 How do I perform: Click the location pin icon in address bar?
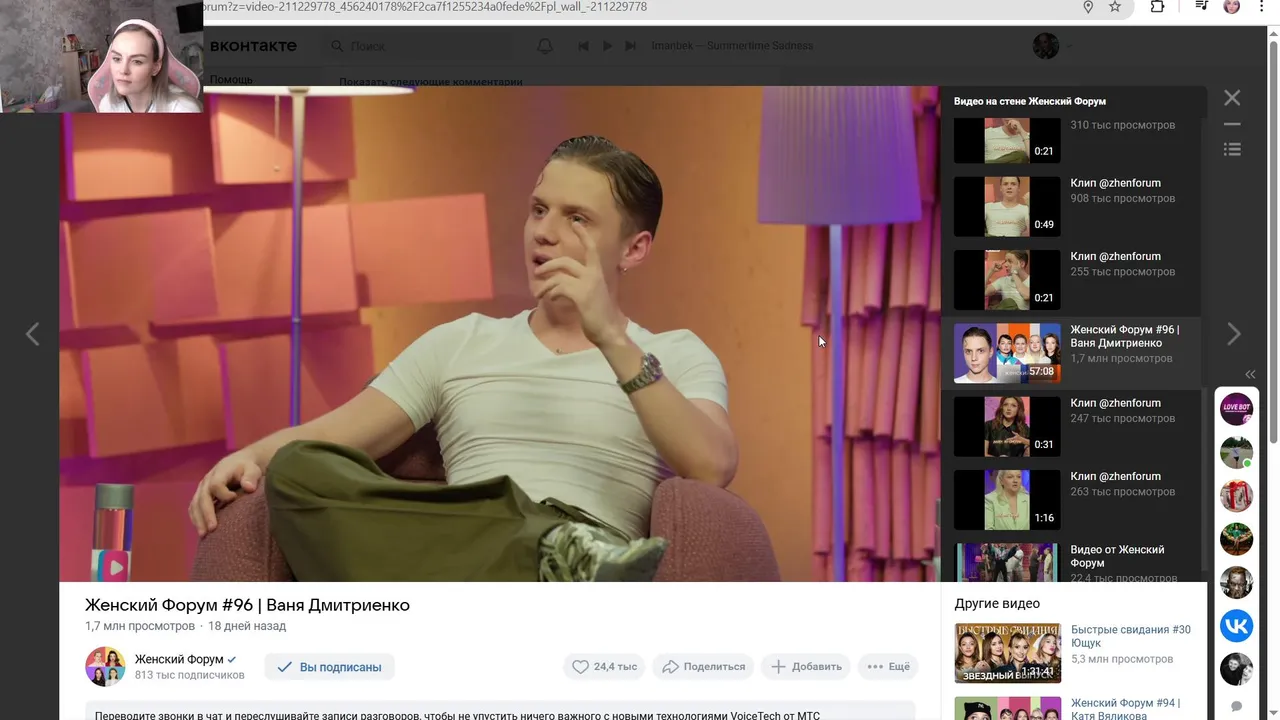point(1088,7)
